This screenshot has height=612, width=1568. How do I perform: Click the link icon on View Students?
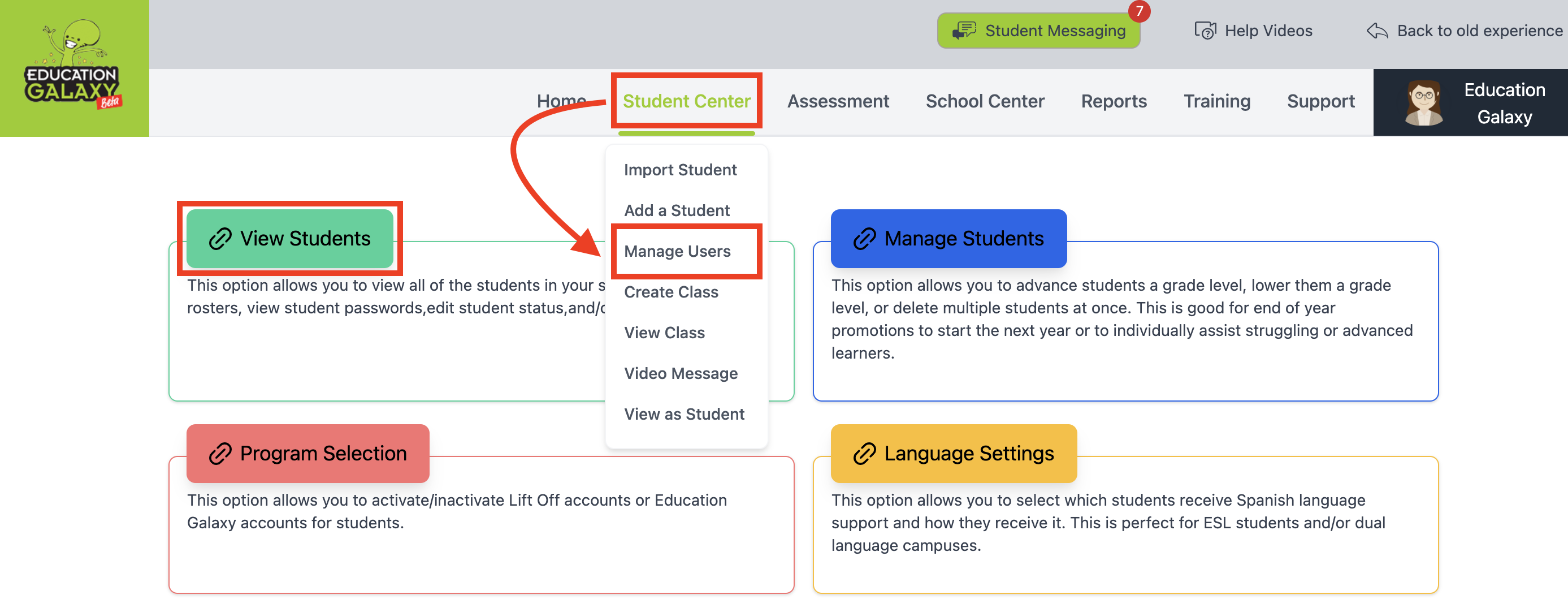click(x=220, y=239)
